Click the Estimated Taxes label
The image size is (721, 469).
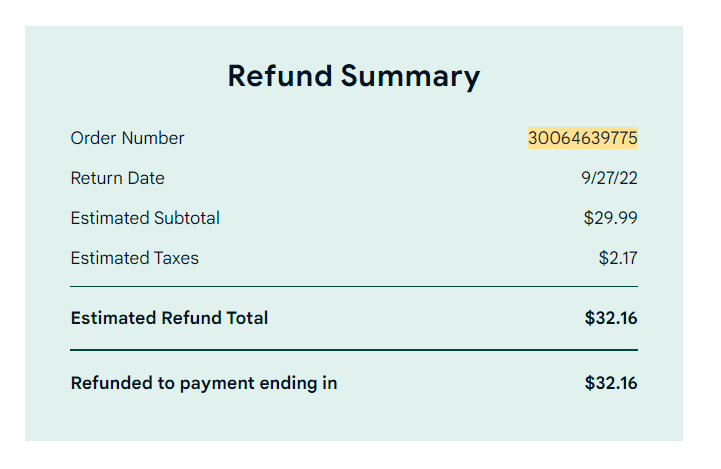click(x=135, y=258)
